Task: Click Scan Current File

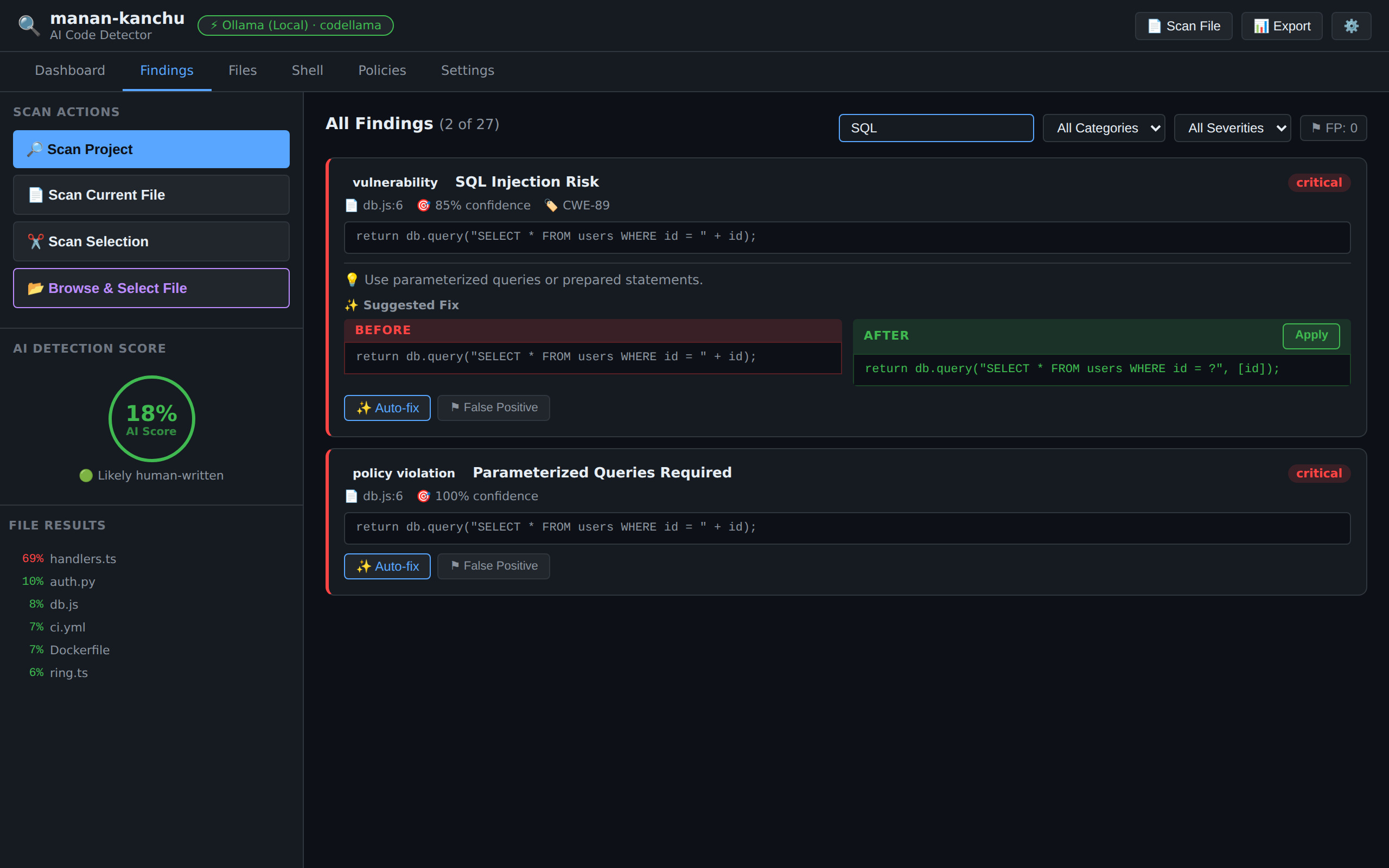Action: (151, 195)
